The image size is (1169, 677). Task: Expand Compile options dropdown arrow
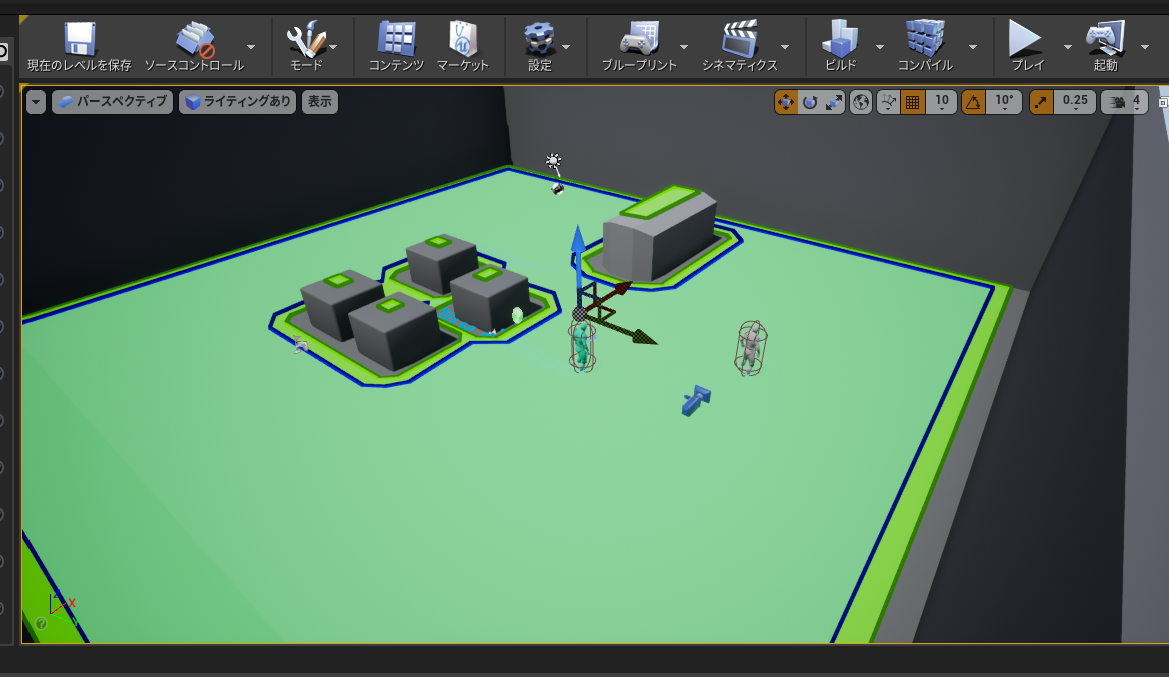click(x=973, y=47)
